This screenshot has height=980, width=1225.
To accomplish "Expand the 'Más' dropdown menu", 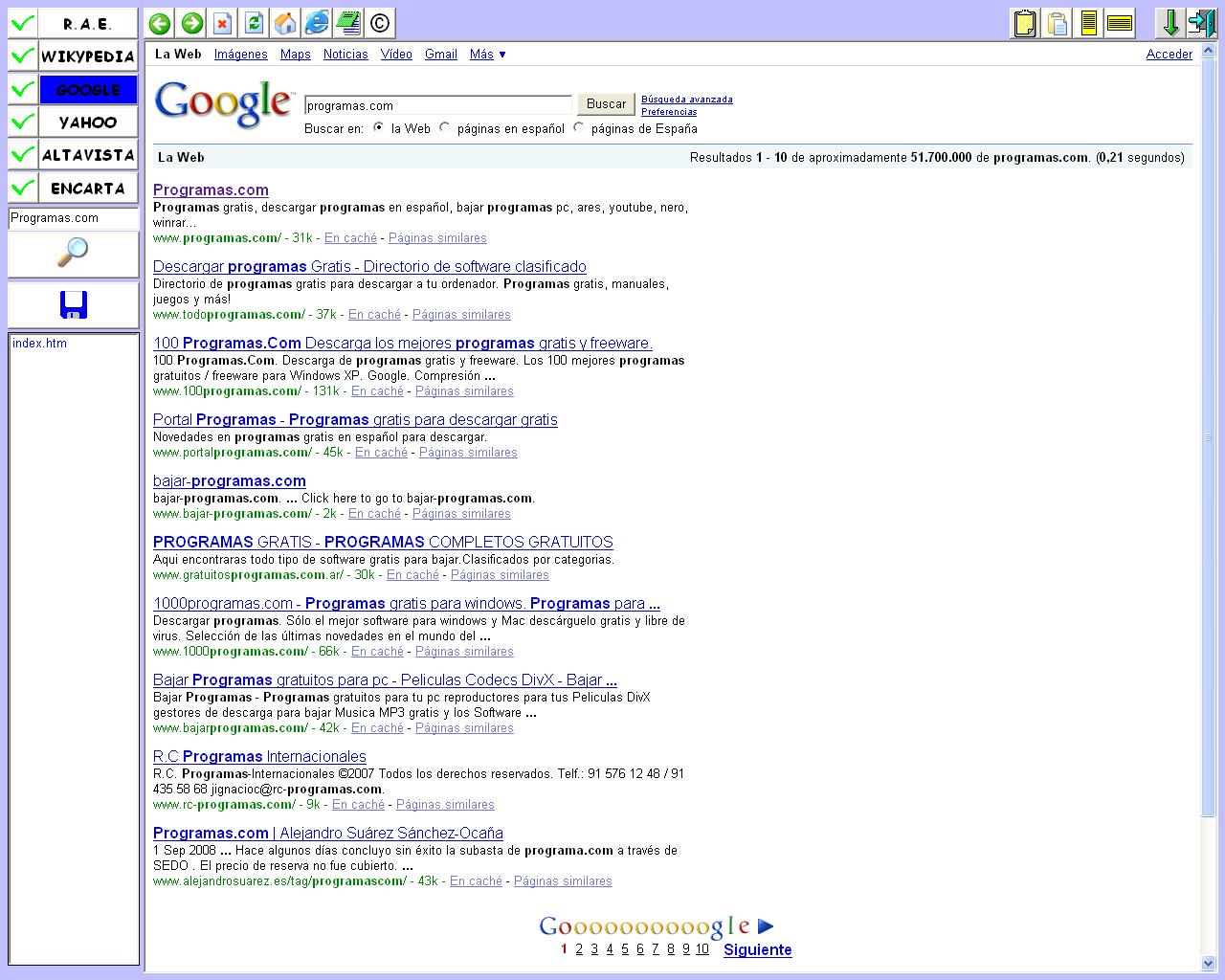I will [487, 55].
